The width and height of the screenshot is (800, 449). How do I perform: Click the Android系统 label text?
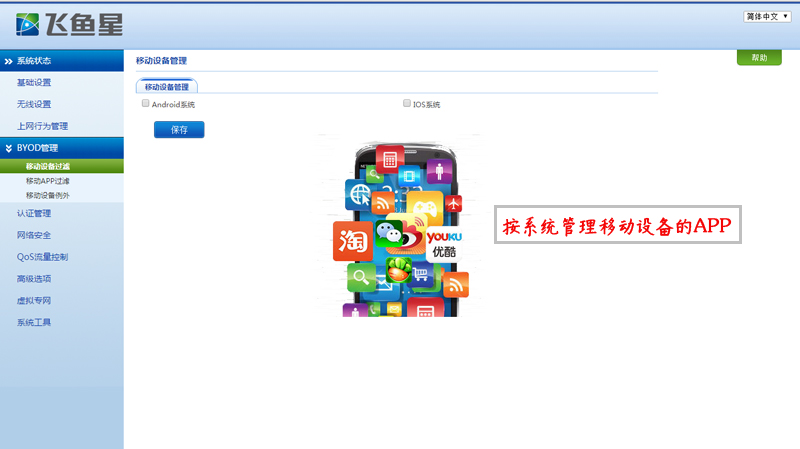pyautogui.click(x=173, y=105)
